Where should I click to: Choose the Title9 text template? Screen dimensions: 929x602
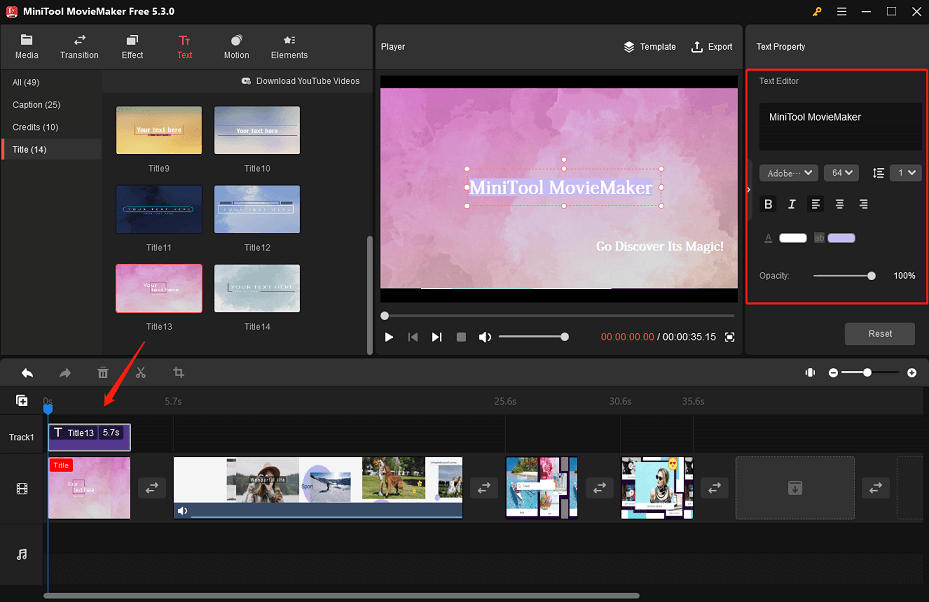pyautogui.click(x=159, y=130)
